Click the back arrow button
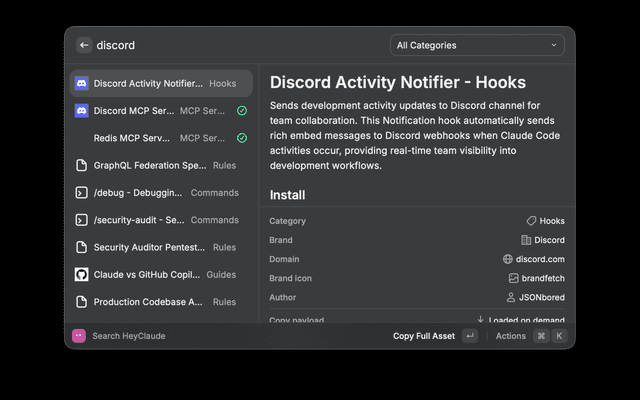The width and height of the screenshot is (640, 400). point(84,45)
